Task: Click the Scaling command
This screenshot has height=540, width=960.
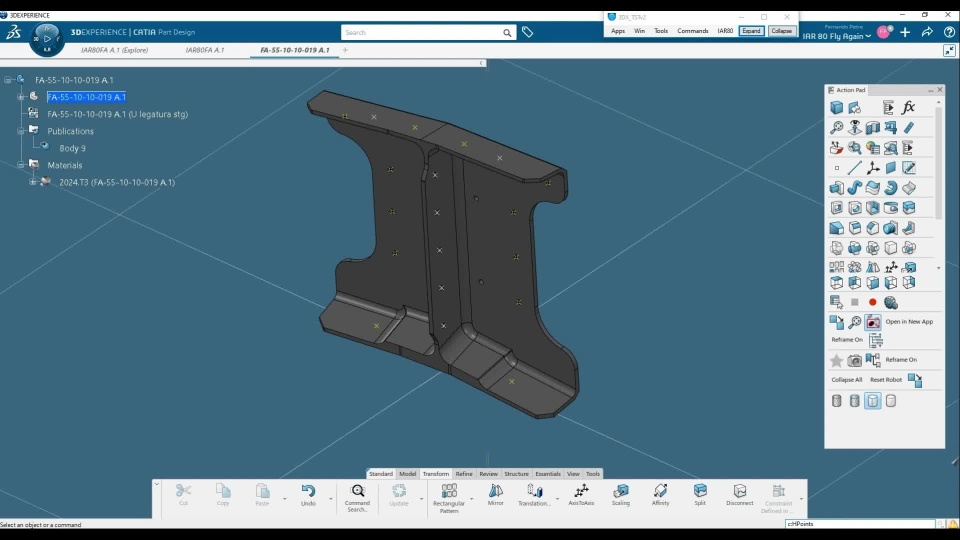Action: (x=621, y=495)
